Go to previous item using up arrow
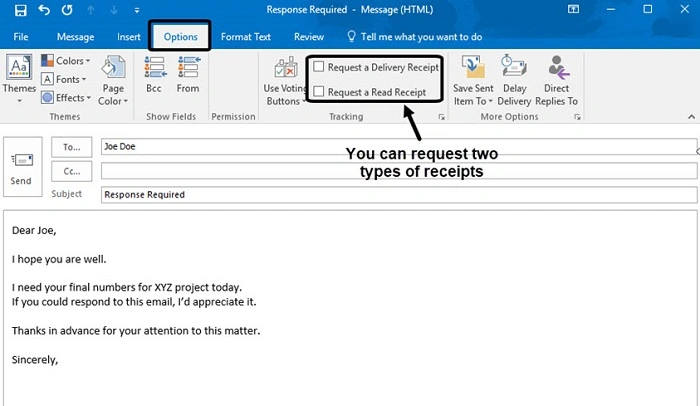Screen dimensions: 700x406 91,10
